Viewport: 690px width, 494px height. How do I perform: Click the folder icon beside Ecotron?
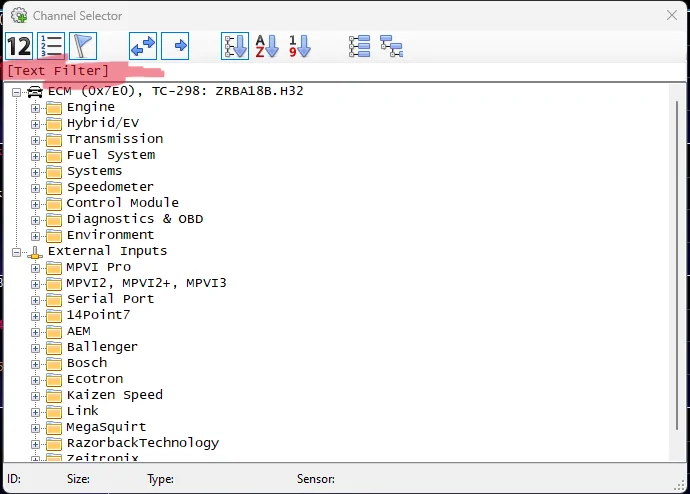[x=54, y=380]
